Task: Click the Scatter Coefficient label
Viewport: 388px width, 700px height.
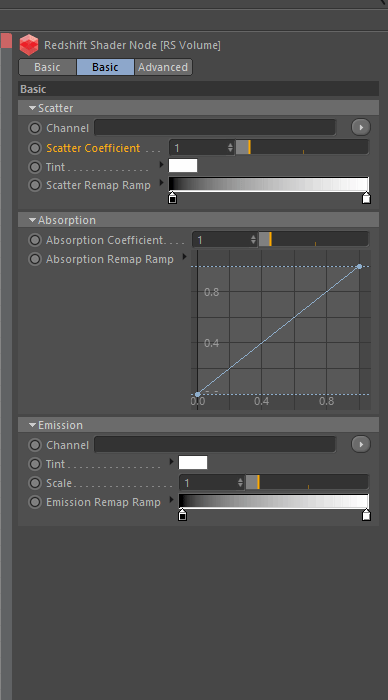Action: tap(93, 148)
